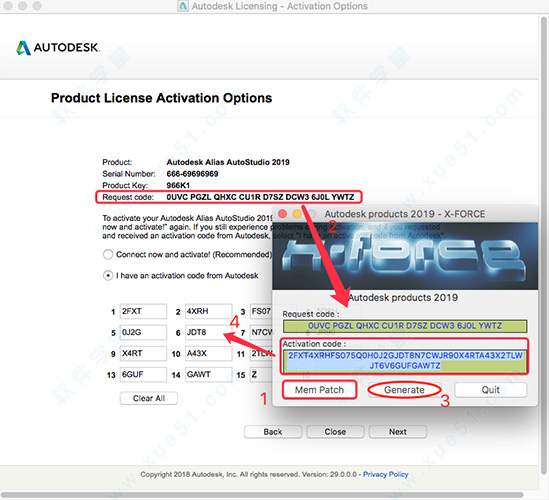Click the Request code value 0UVC PGZL text
549x500 pixels.
[260, 197]
